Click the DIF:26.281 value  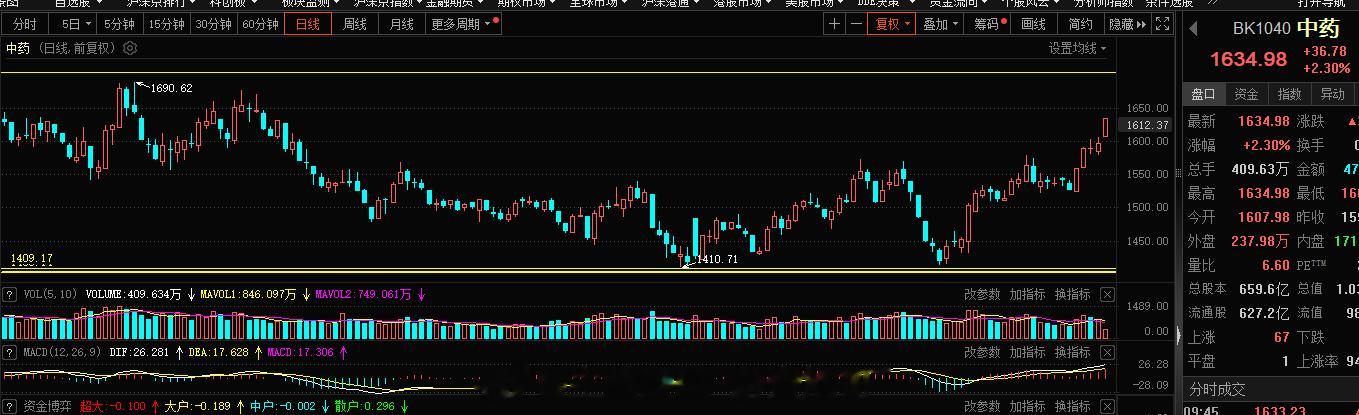[139, 352]
